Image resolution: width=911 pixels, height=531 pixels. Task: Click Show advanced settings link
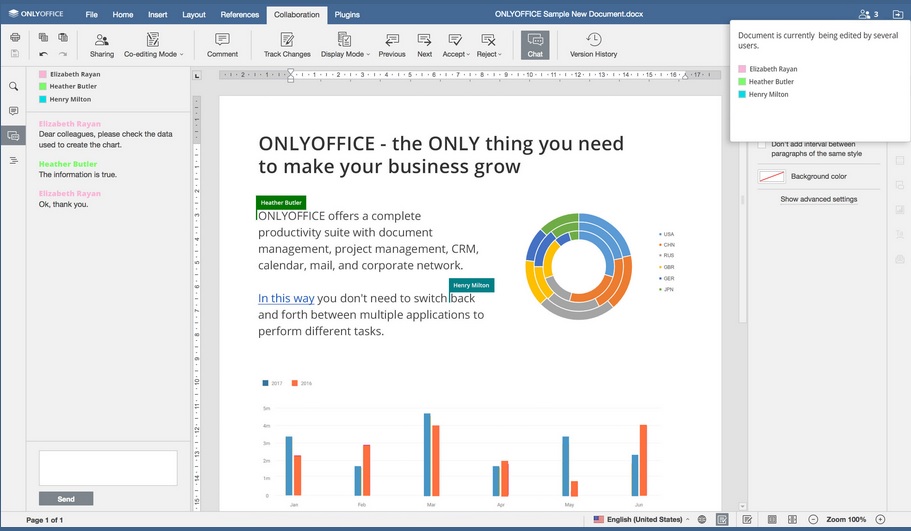pos(818,199)
